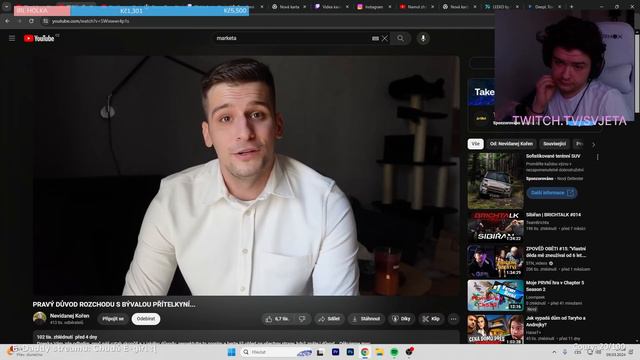This screenshot has width=640, height=360.
Task: Go forward in the browser
Action: tap(20, 21)
